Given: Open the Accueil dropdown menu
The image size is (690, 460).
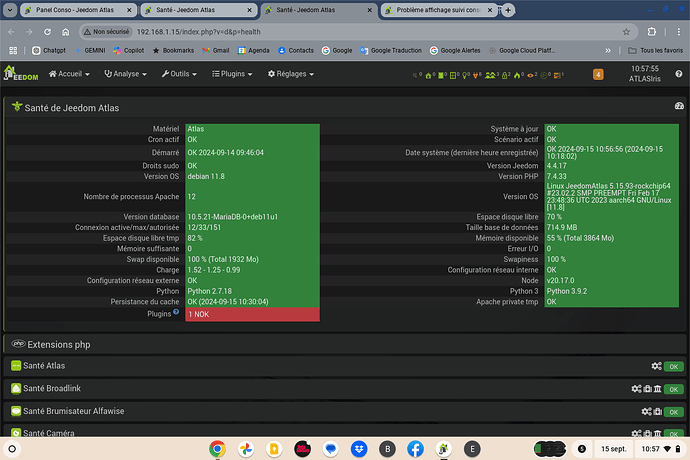Looking at the screenshot, I should (69, 74).
